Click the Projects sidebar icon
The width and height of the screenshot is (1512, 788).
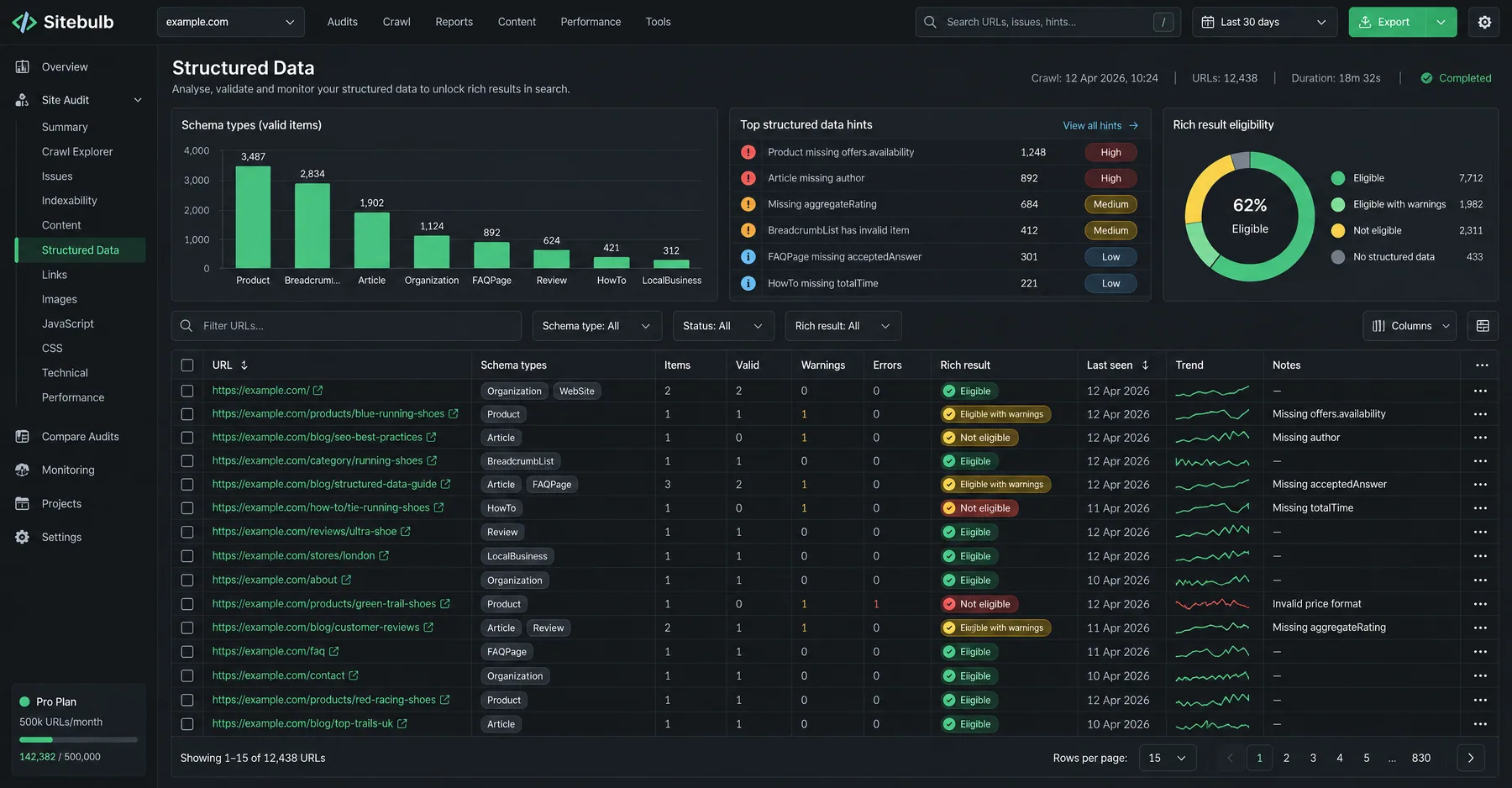point(23,504)
